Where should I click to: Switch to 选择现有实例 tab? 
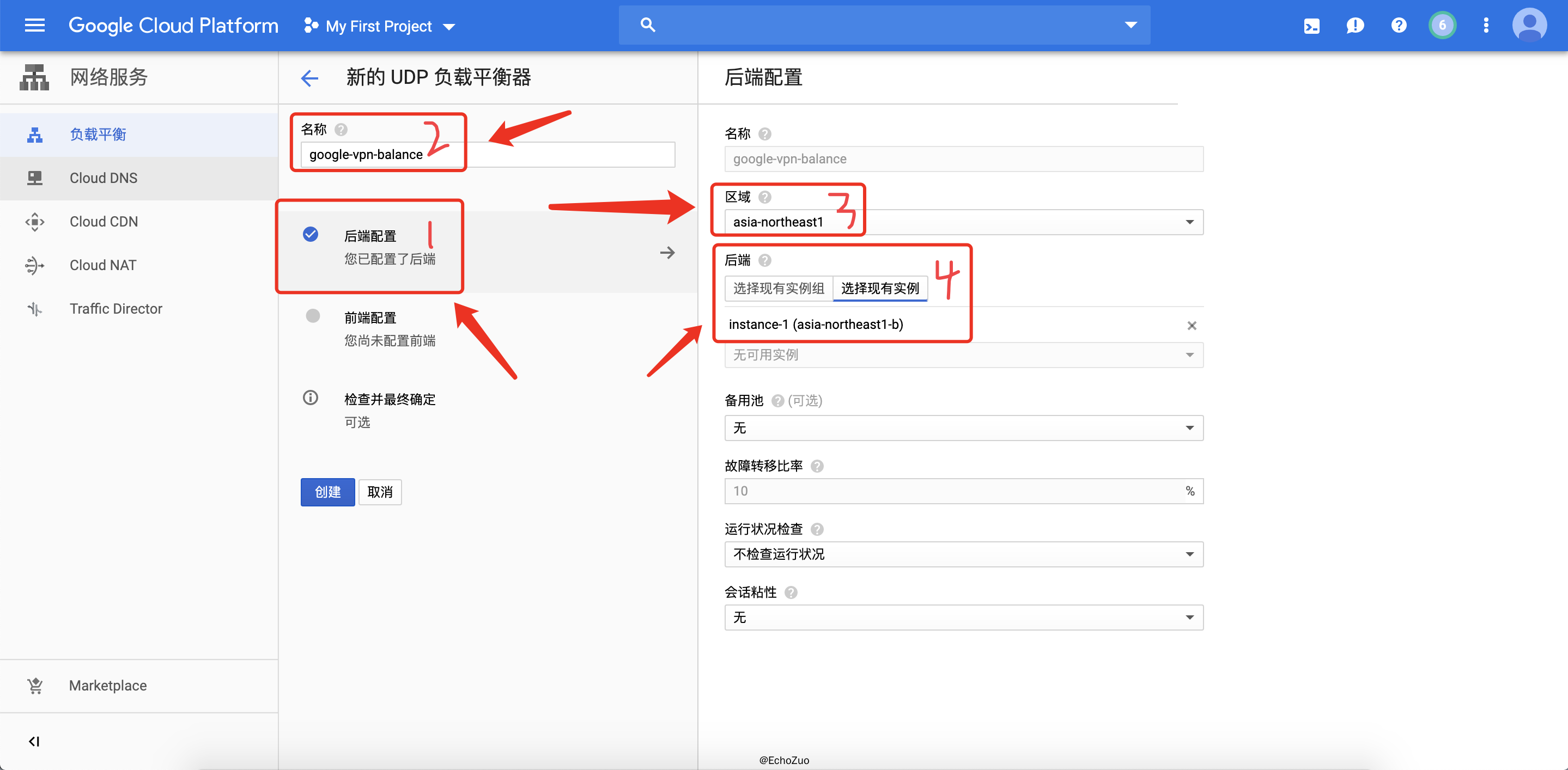point(879,288)
